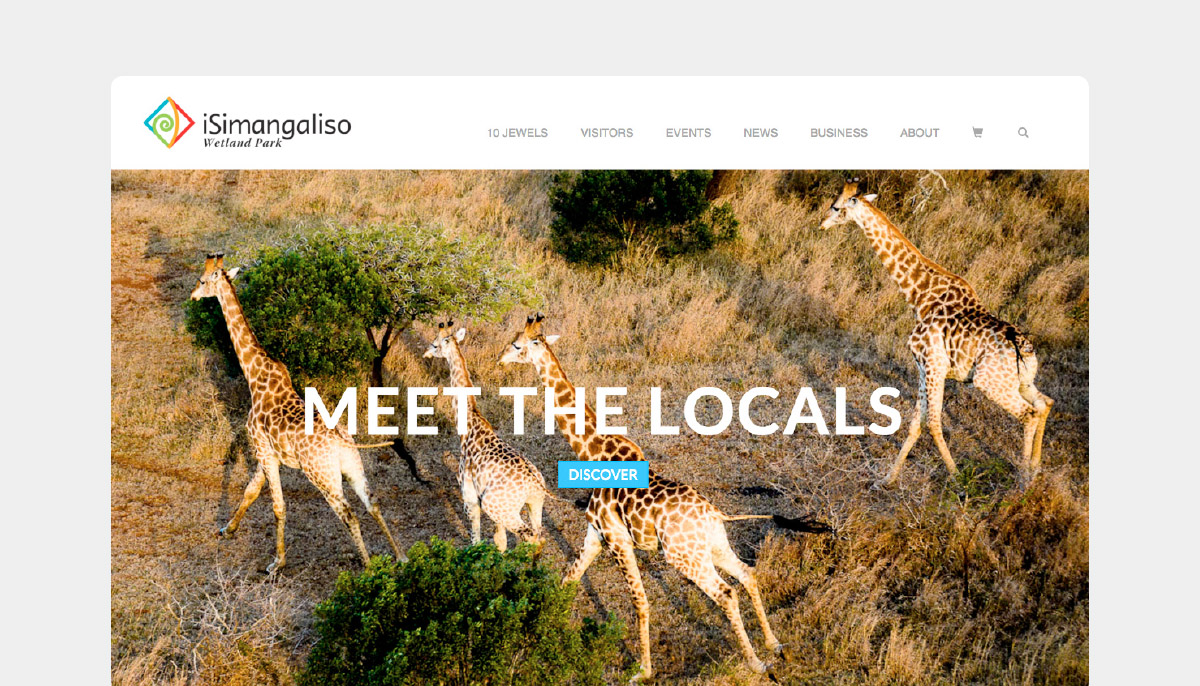The height and width of the screenshot is (686, 1200).
Task: Open search with the magnifier icon
Action: (1023, 132)
